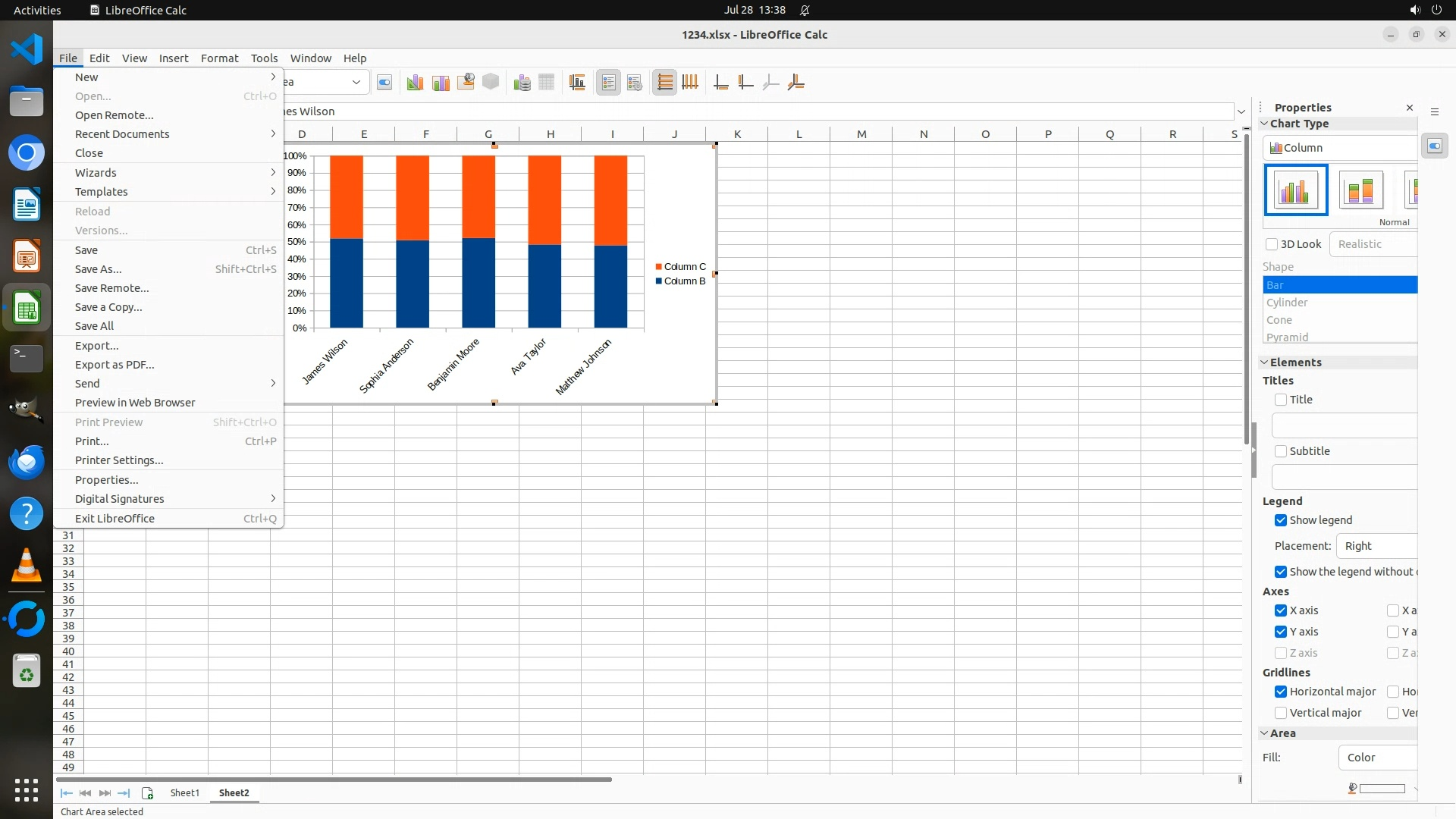Select the Normal column chart thumbnail
Screen dimensions: 1456x819
[1295, 190]
